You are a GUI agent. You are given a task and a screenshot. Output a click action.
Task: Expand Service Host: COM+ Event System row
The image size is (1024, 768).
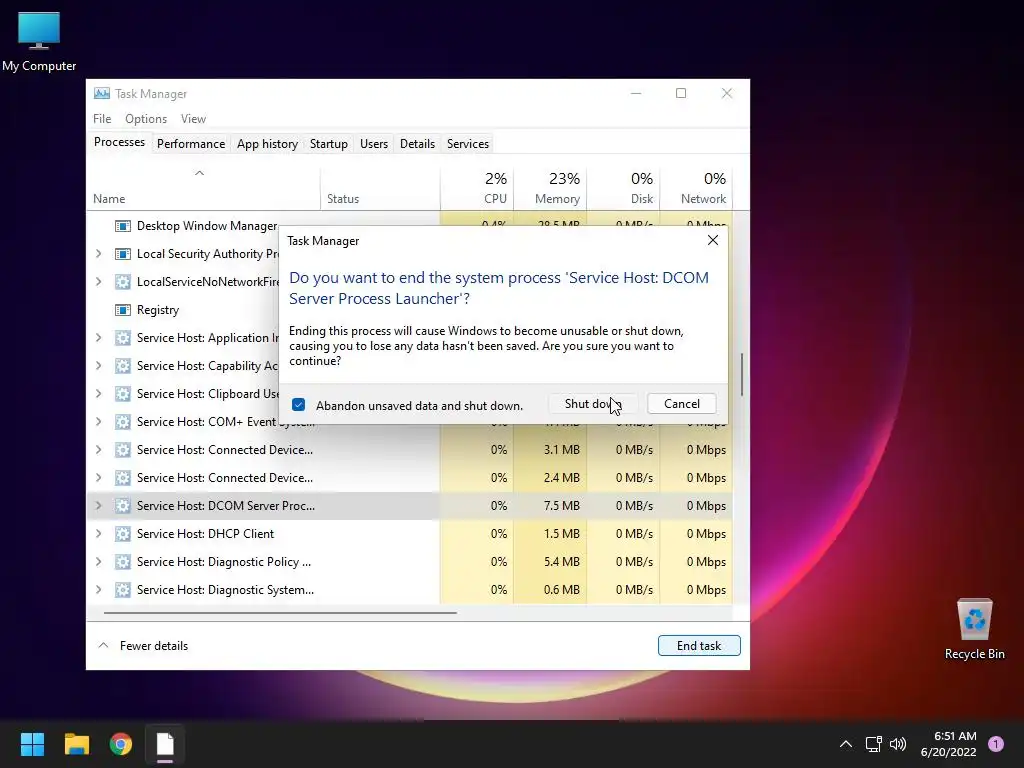[99, 422]
